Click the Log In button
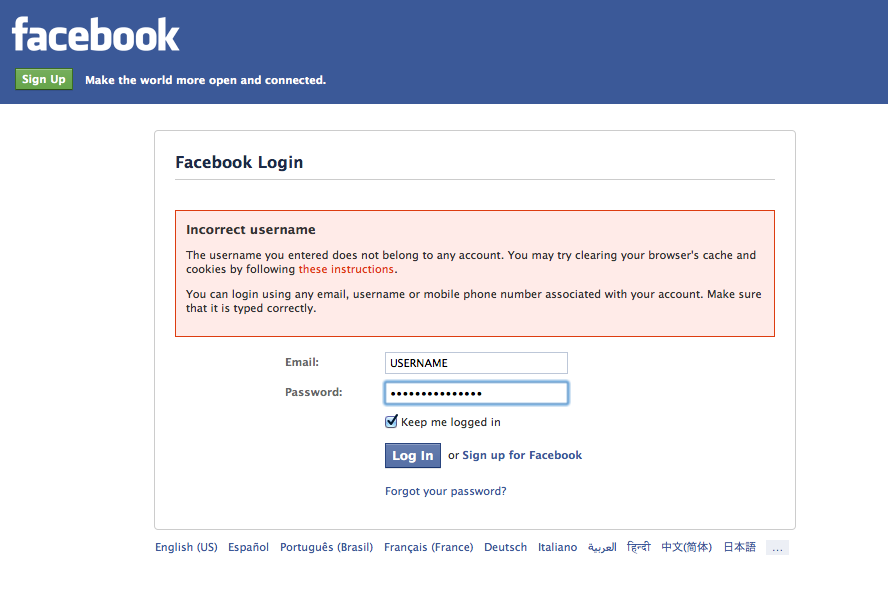The width and height of the screenshot is (888, 591). pos(412,455)
